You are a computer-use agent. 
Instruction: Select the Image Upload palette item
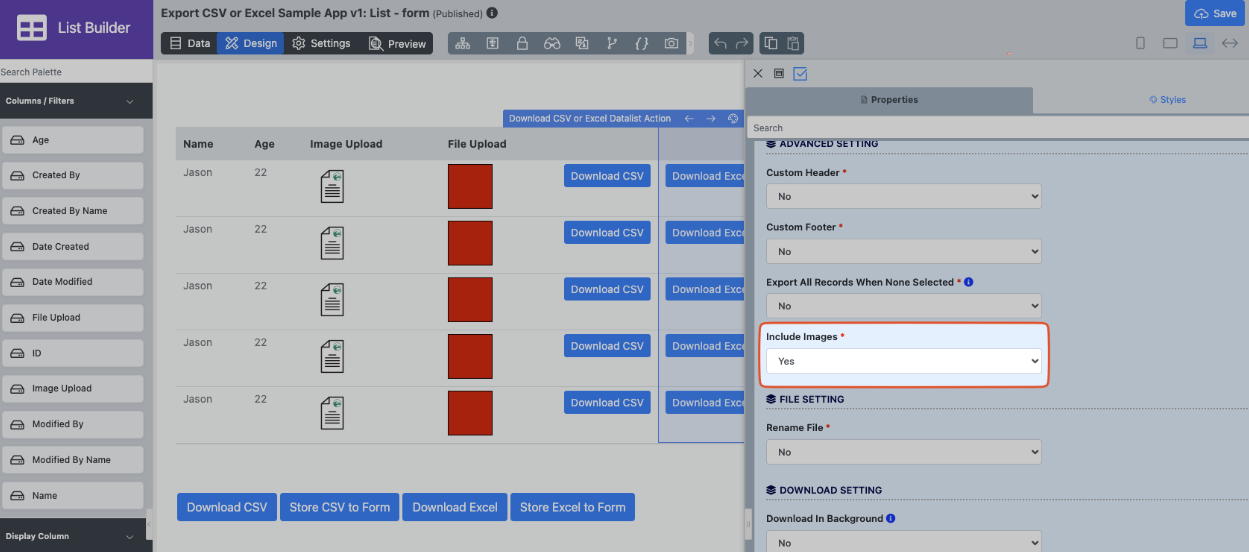[73, 389]
